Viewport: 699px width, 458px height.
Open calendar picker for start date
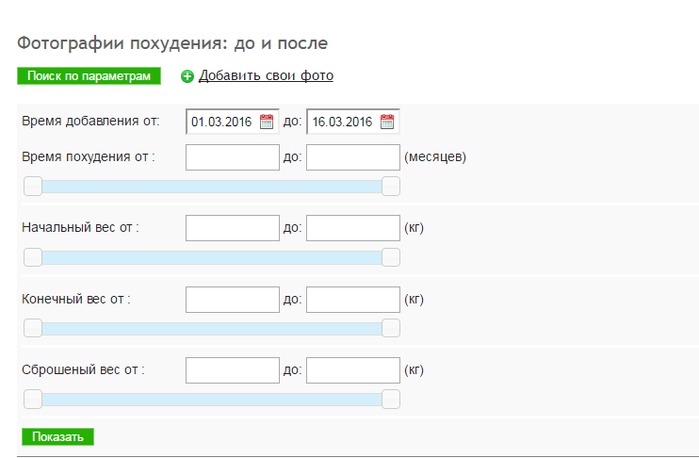click(266, 122)
